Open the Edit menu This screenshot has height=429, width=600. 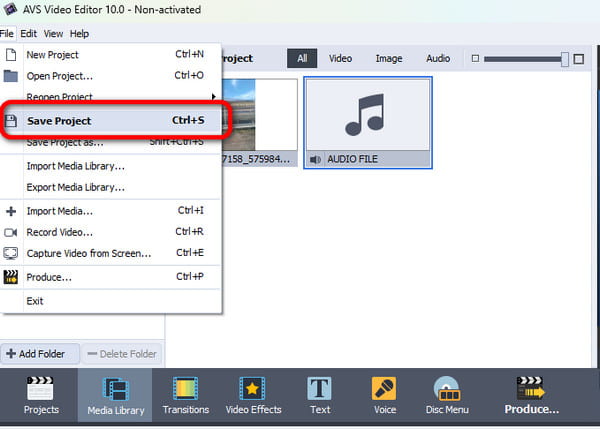click(28, 34)
